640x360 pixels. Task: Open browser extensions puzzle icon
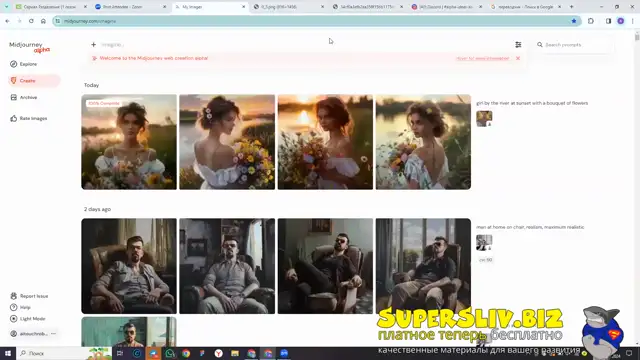point(591,21)
